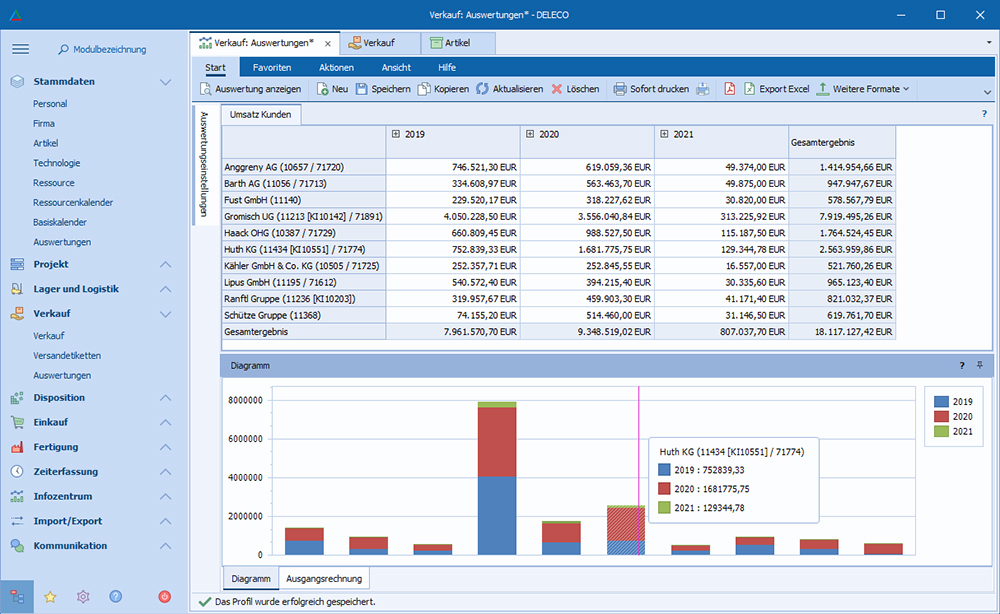Close the Verkauf: Auswertungen tab

point(328,43)
